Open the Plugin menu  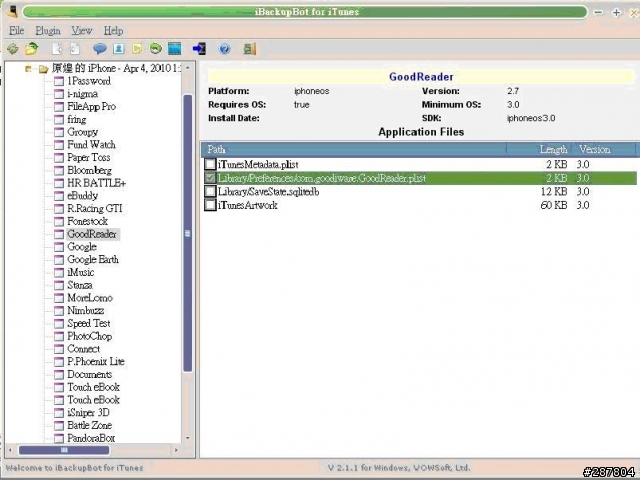[48, 31]
